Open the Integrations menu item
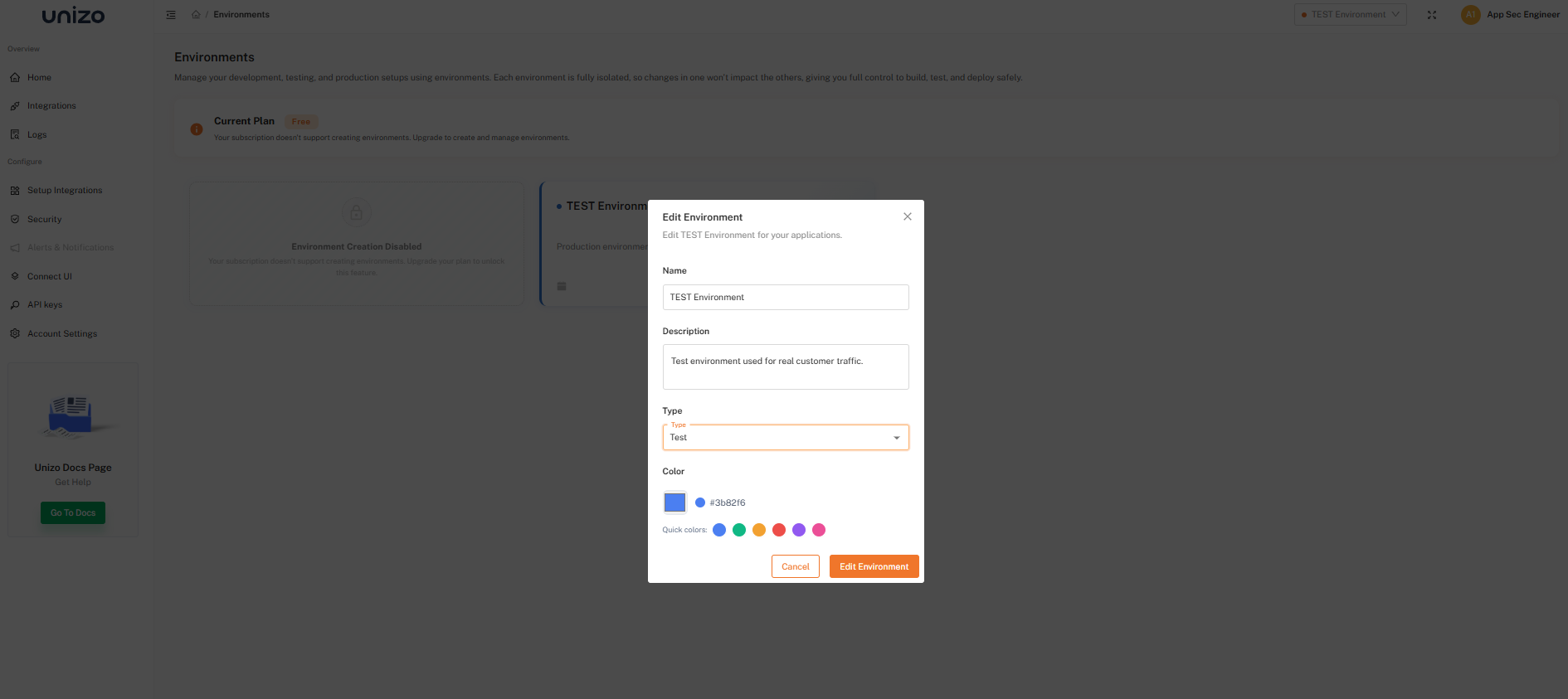The image size is (1568, 699). (51, 106)
